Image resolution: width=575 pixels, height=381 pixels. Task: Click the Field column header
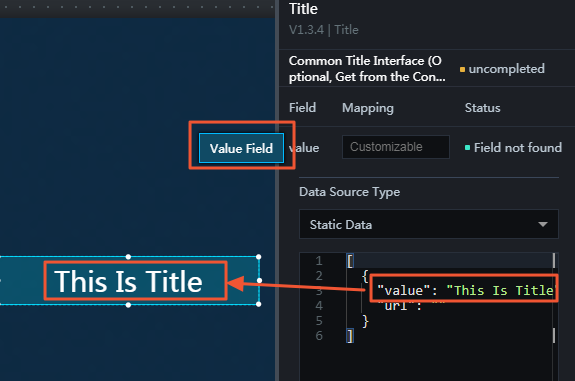click(302, 108)
